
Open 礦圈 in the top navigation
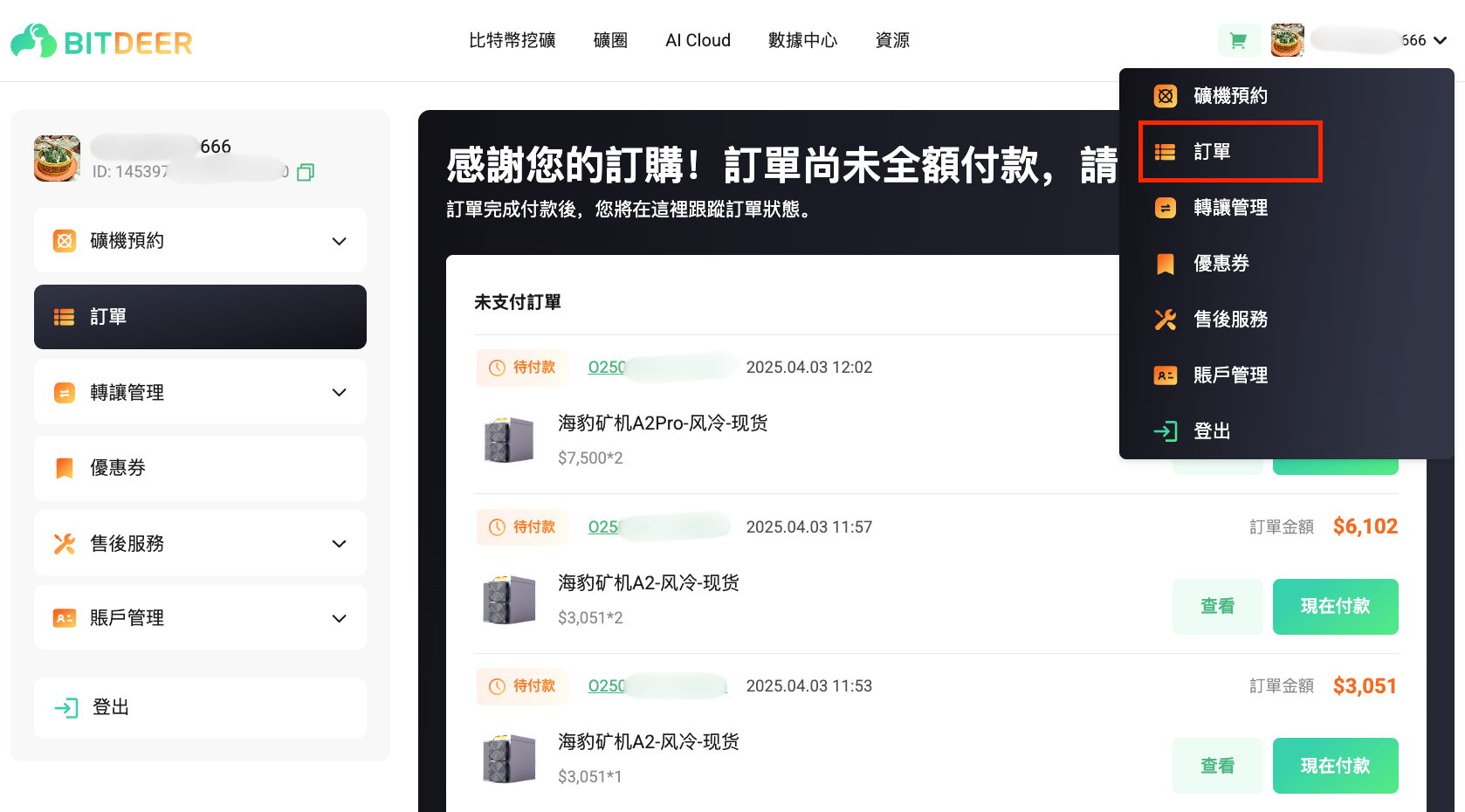coord(610,40)
